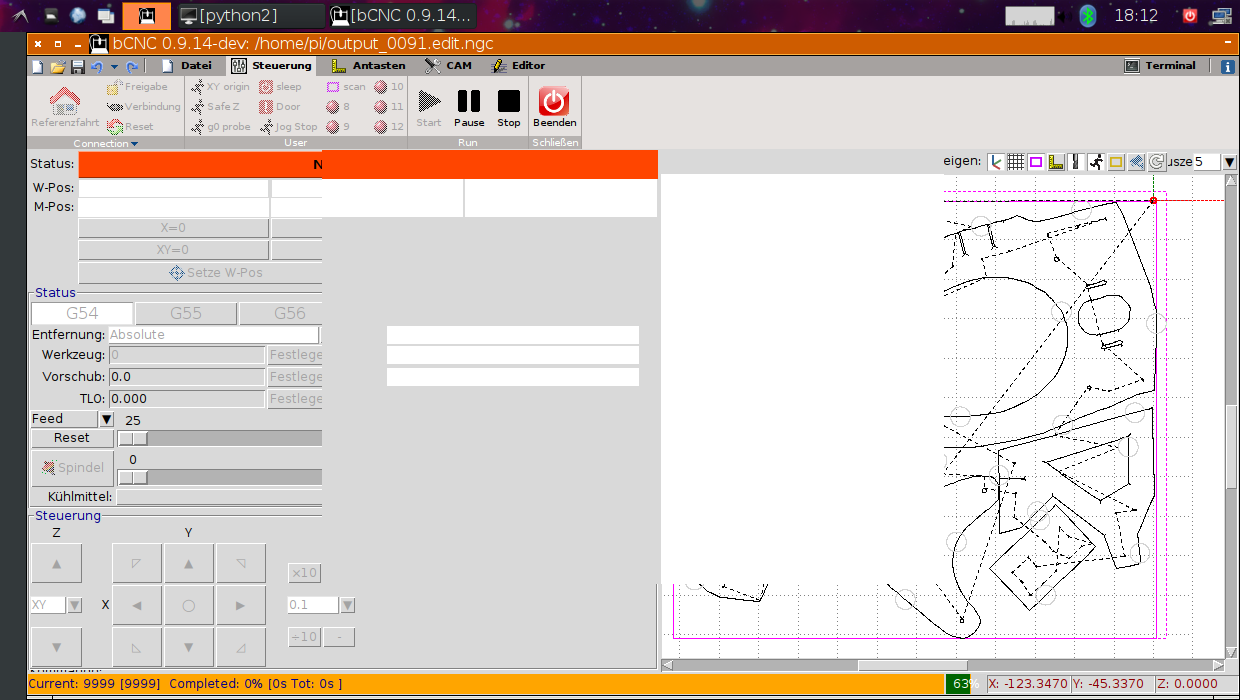Click the Jog Stop user button

tap(288, 127)
